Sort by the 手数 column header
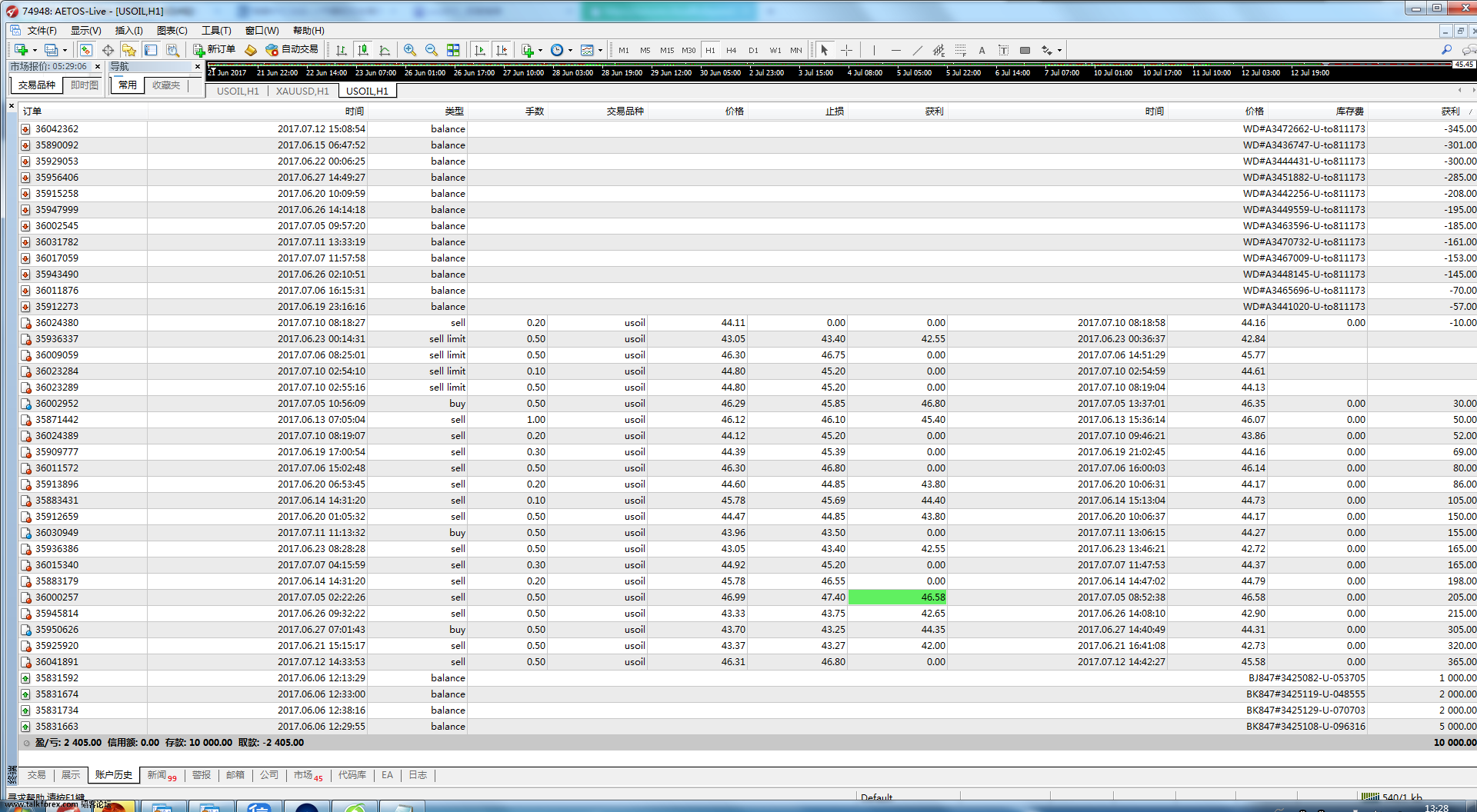1477x812 pixels. [x=508, y=111]
